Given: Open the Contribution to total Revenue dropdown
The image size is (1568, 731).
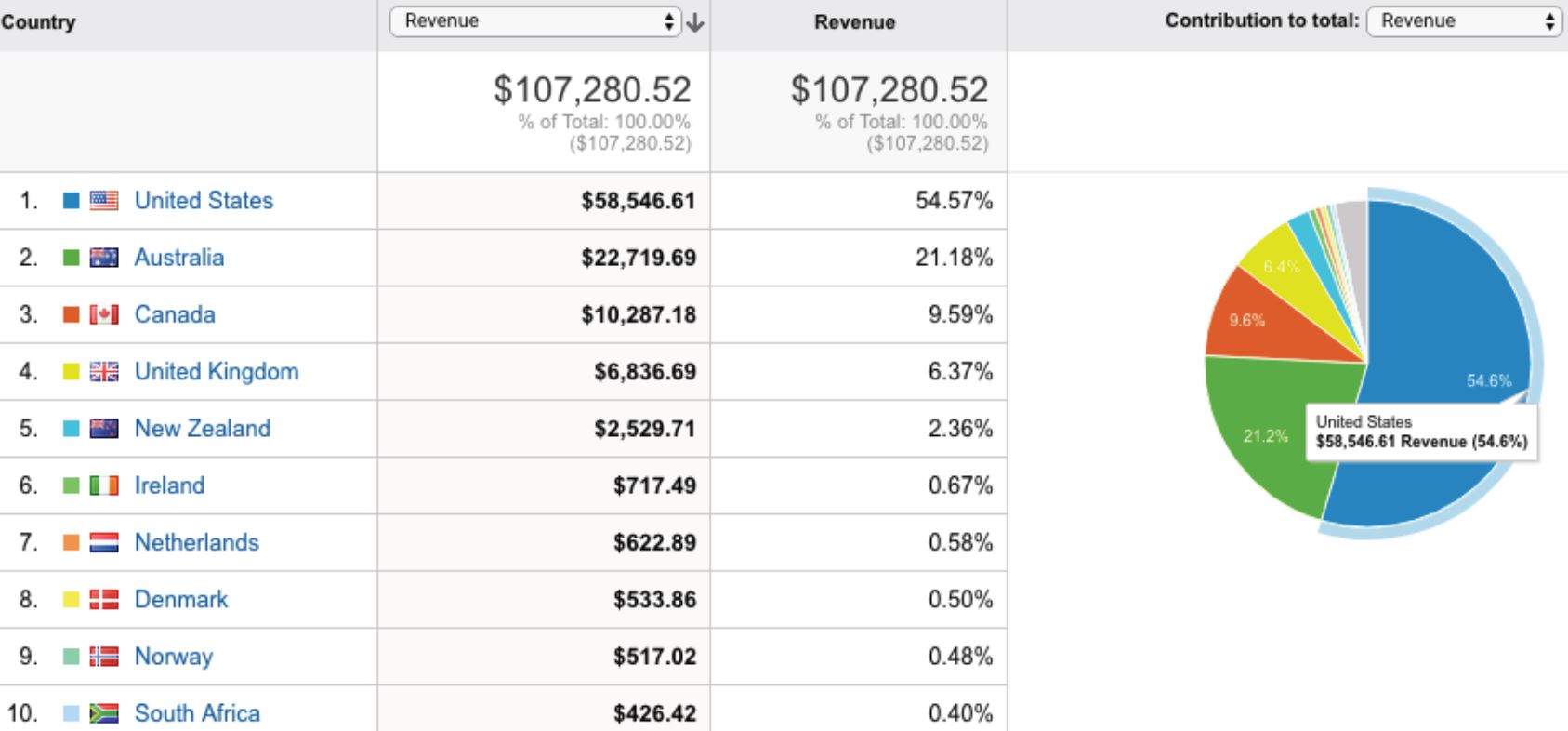Looking at the screenshot, I should [x=1463, y=21].
